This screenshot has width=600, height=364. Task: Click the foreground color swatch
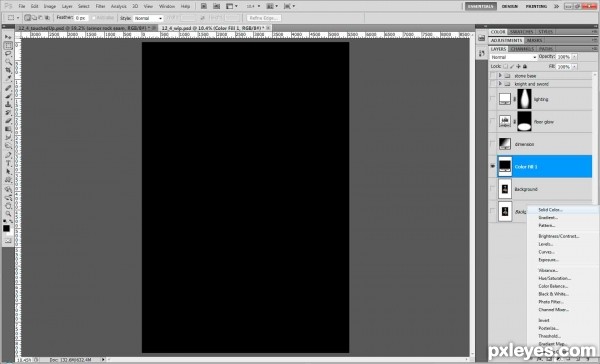coord(6,228)
